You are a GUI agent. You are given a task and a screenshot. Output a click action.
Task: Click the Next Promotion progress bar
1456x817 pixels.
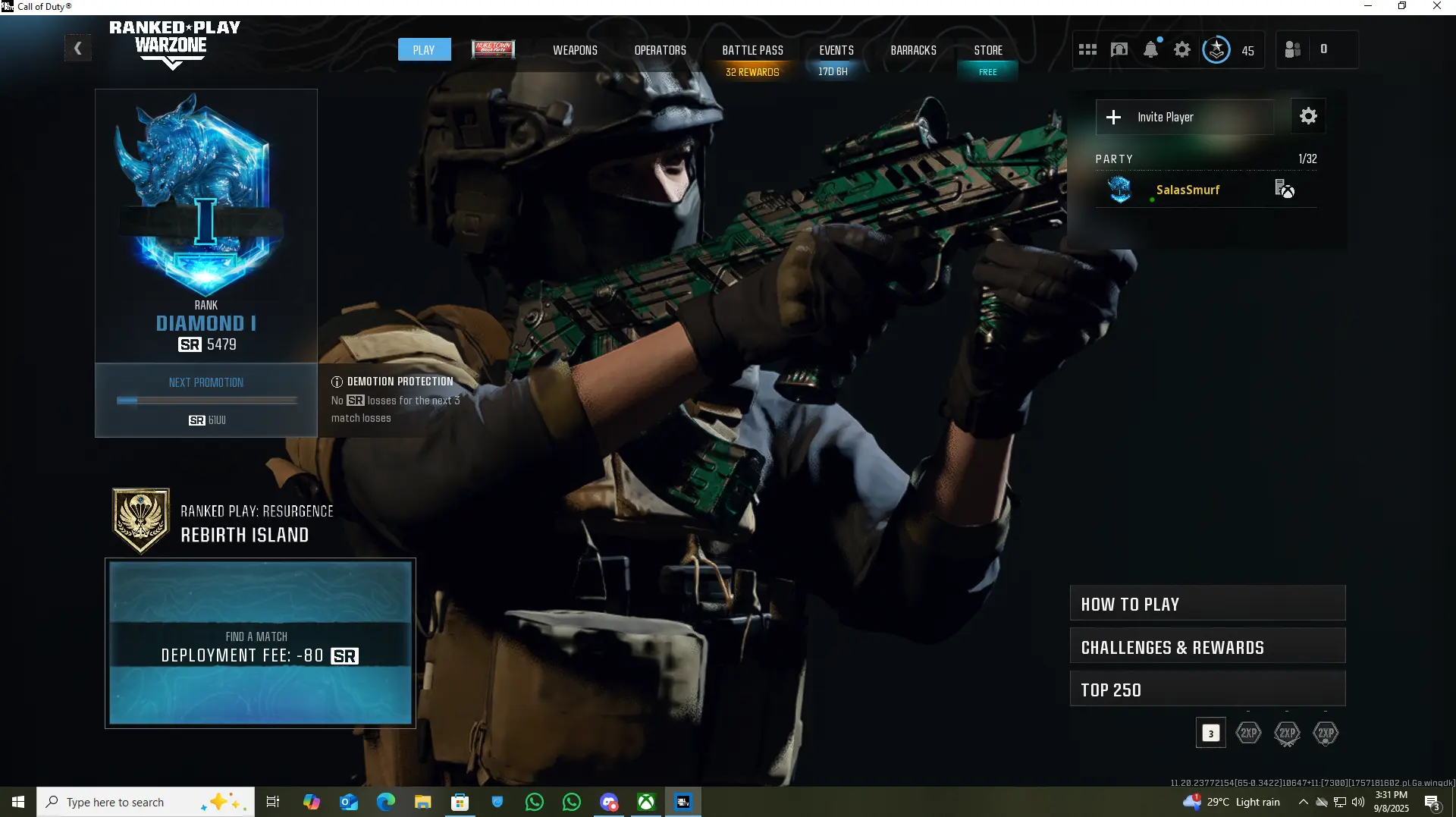tap(206, 401)
